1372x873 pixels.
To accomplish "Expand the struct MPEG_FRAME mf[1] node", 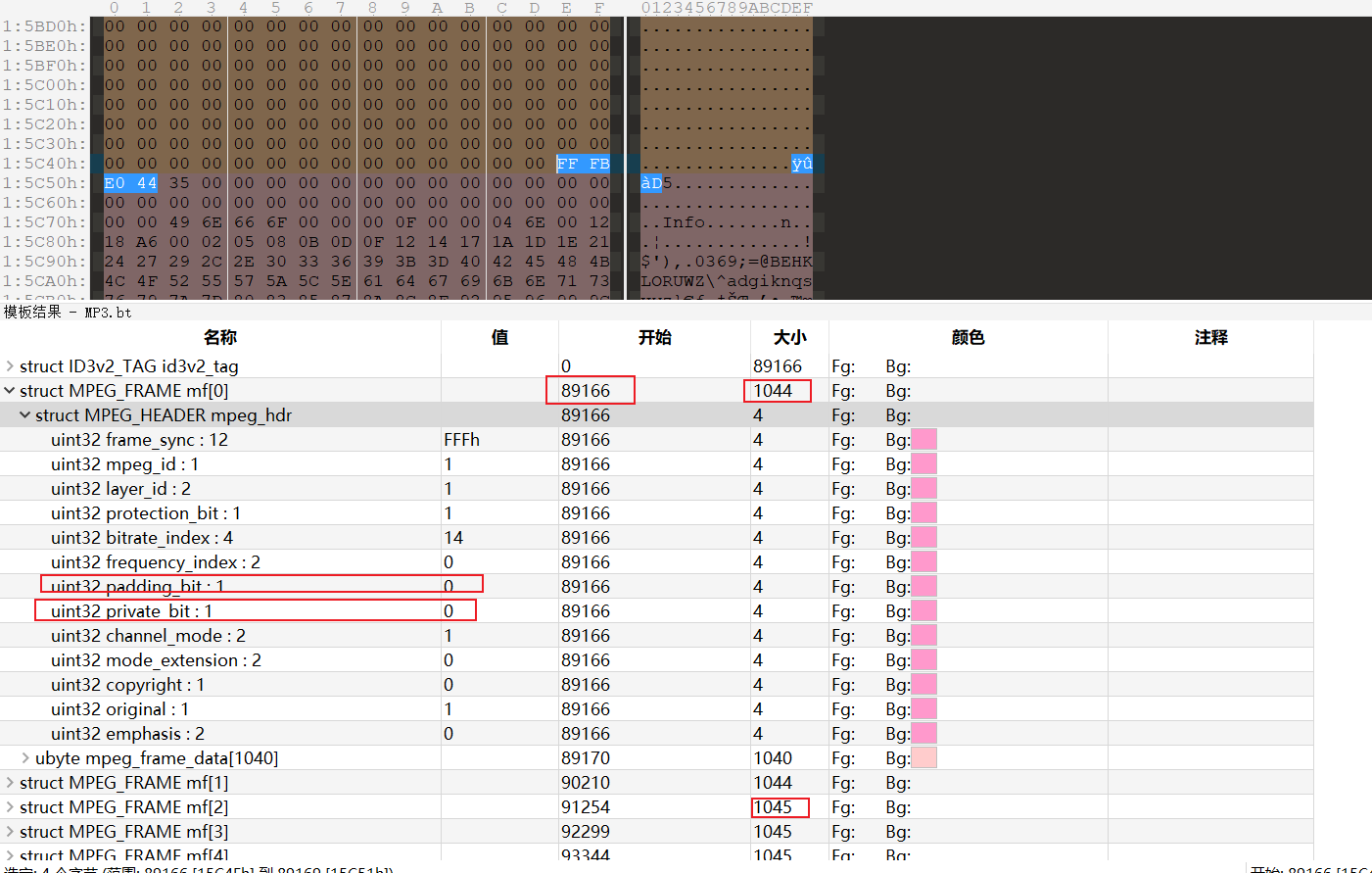I will click(x=10, y=783).
